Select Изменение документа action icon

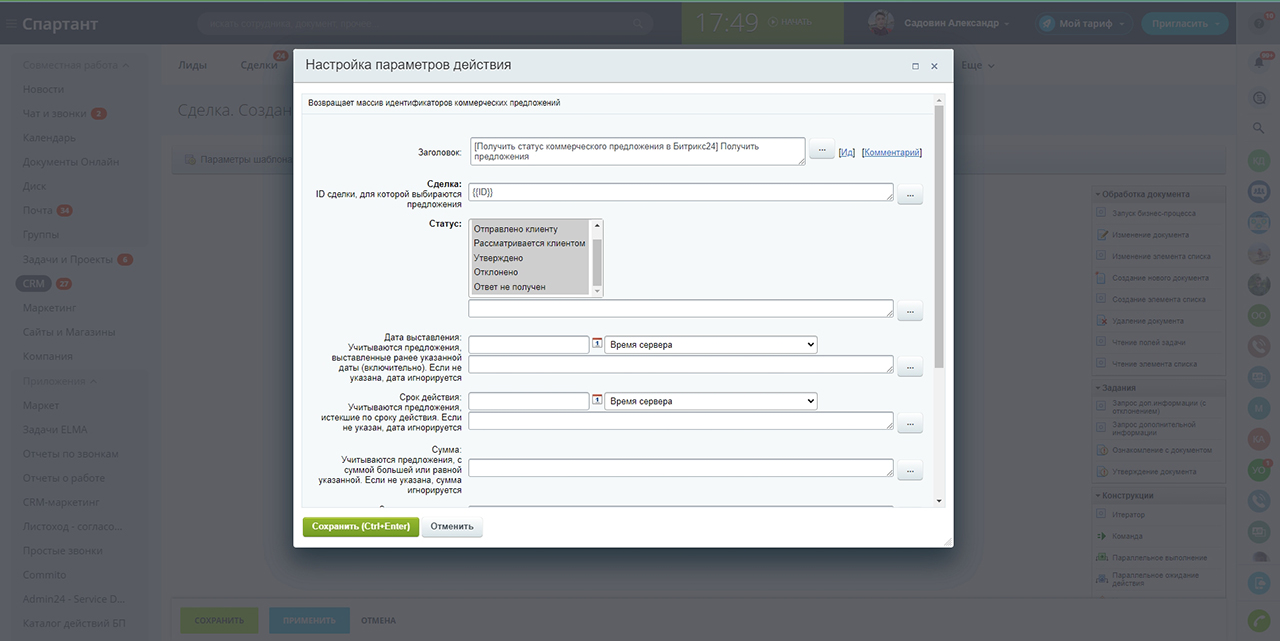tap(1101, 235)
